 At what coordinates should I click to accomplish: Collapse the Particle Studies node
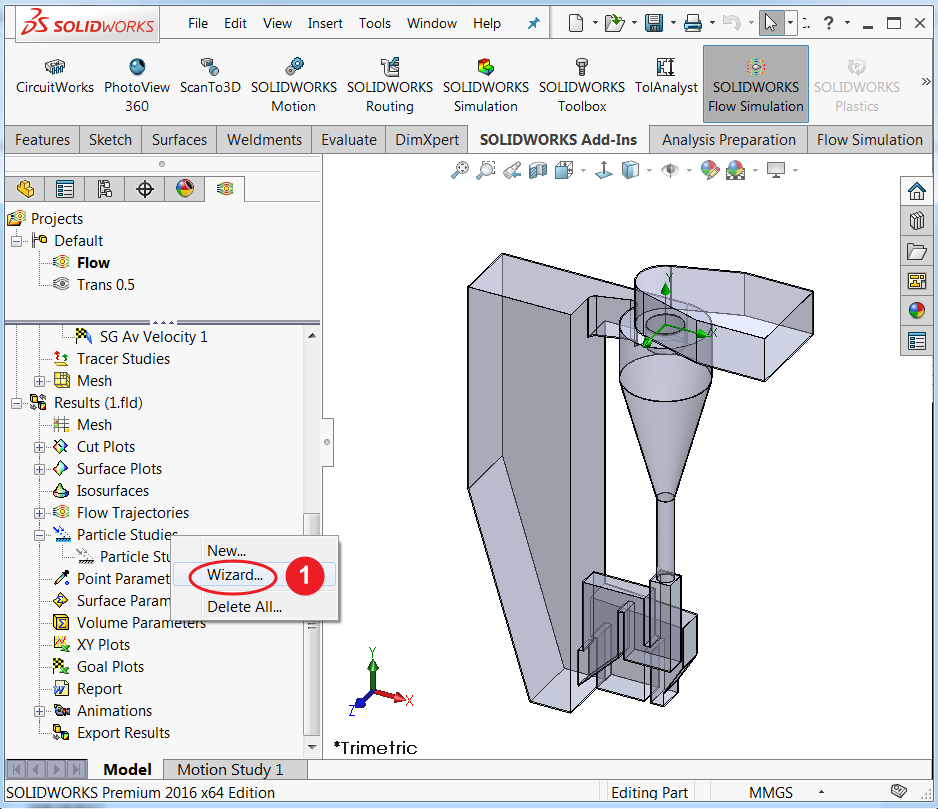[x=39, y=536]
